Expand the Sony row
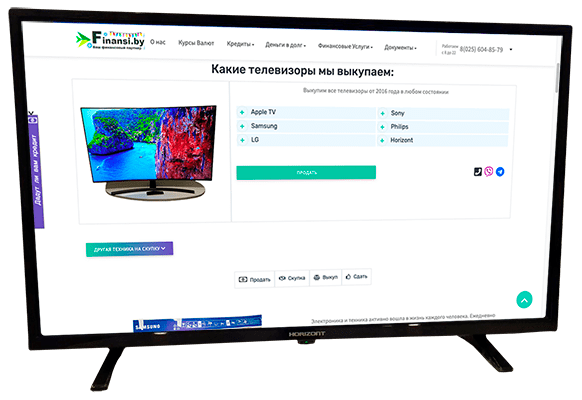Image resolution: width=582 pixels, height=400 pixels. coord(443,113)
